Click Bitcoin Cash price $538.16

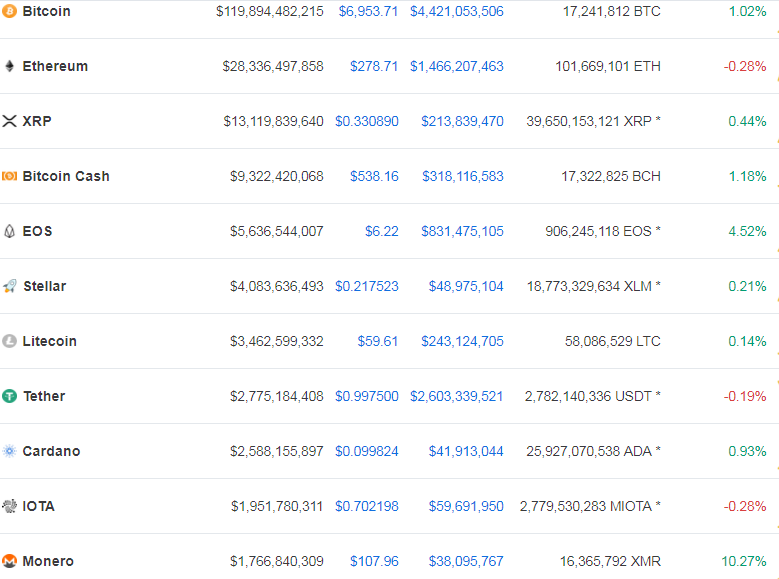pyautogui.click(x=374, y=176)
